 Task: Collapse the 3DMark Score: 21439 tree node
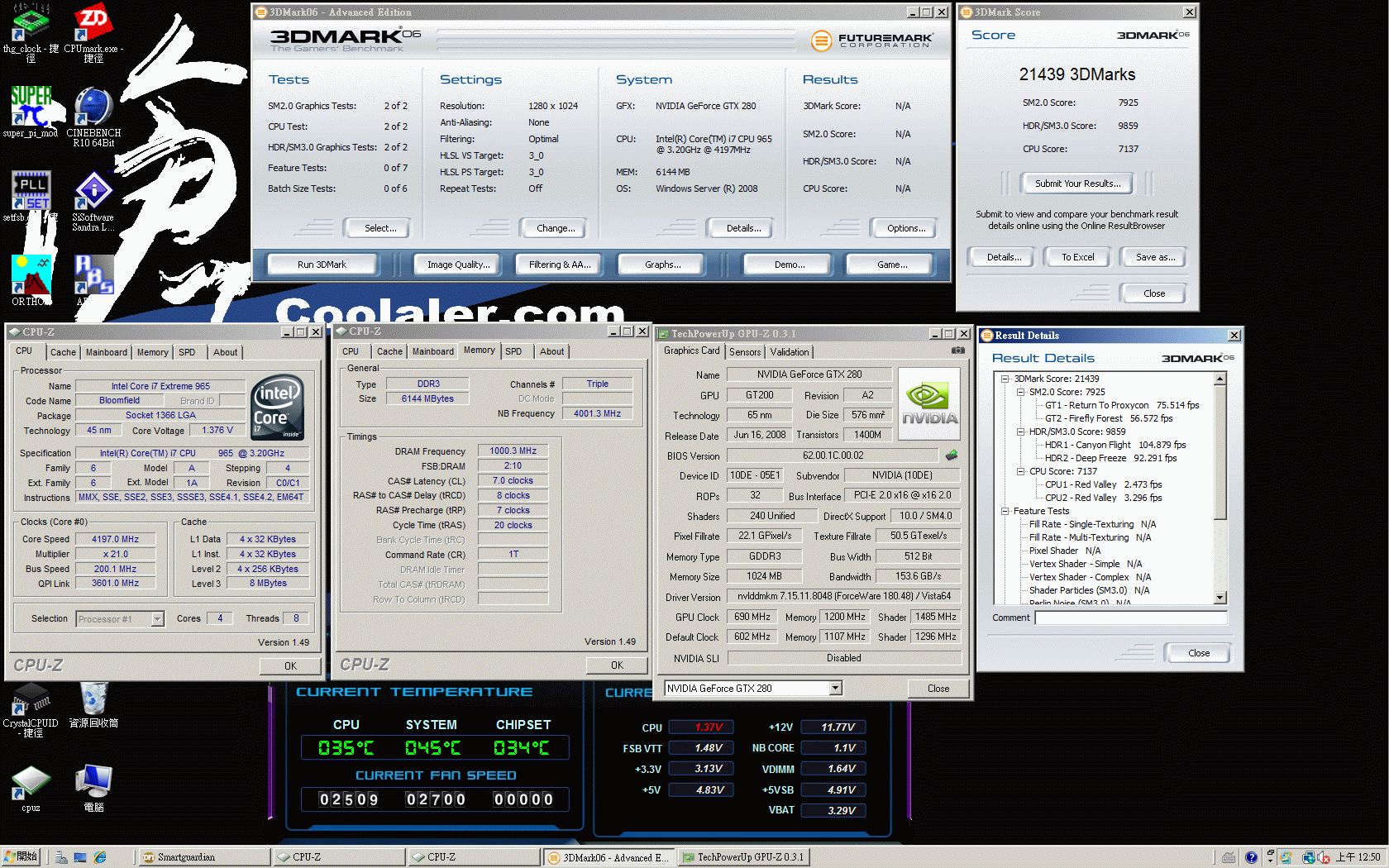tap(1005, 379)
